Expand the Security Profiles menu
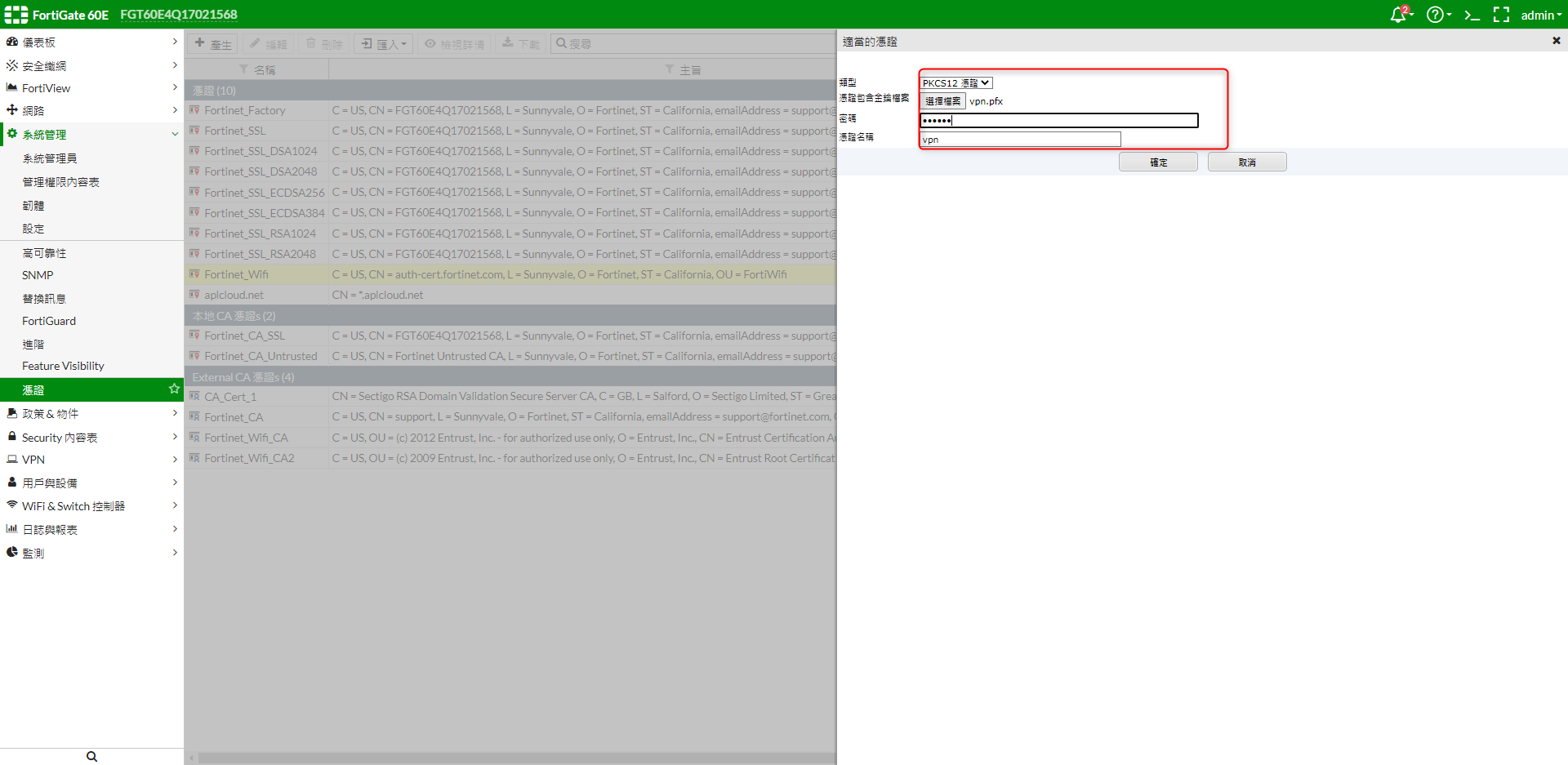The height and width of the screenshot is (765, 1568). click(x=91, y=438)
